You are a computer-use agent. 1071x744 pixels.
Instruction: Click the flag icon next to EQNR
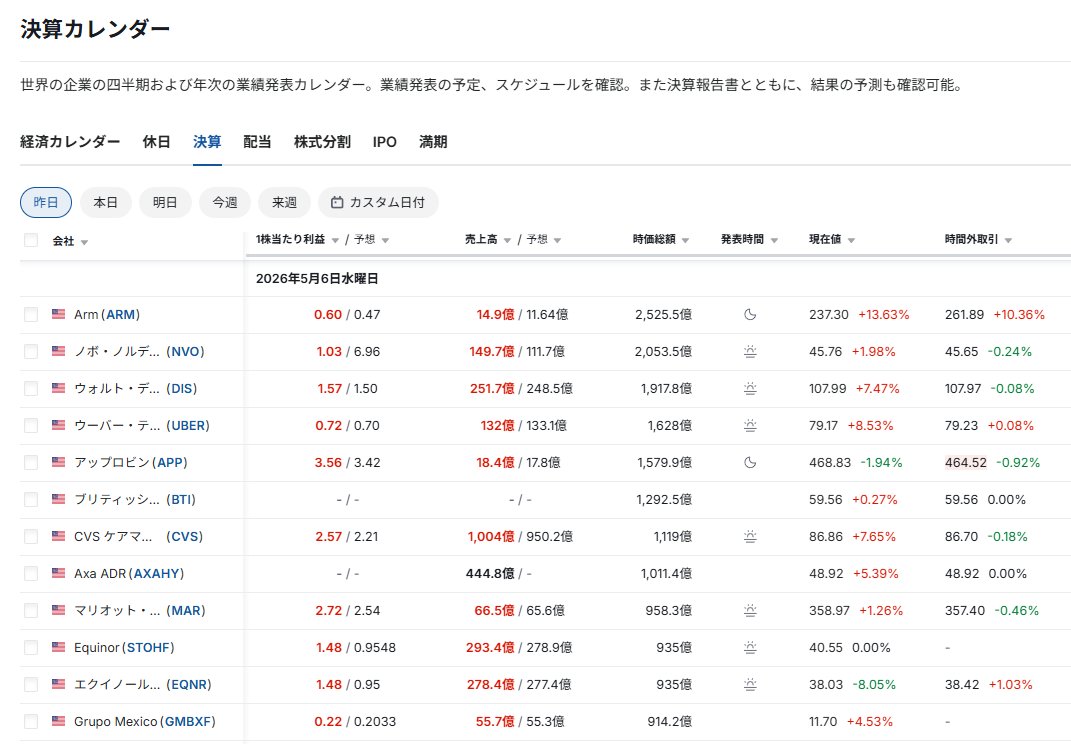click(59, 684)
